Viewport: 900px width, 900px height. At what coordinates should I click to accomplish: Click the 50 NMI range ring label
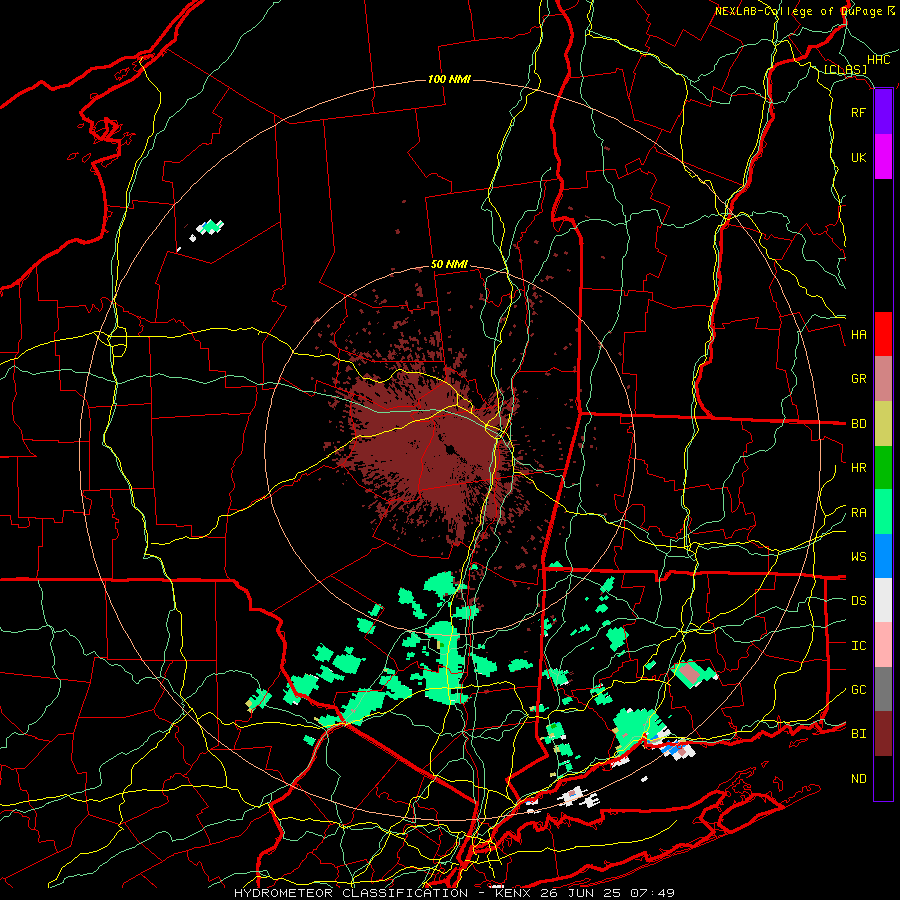449,265
